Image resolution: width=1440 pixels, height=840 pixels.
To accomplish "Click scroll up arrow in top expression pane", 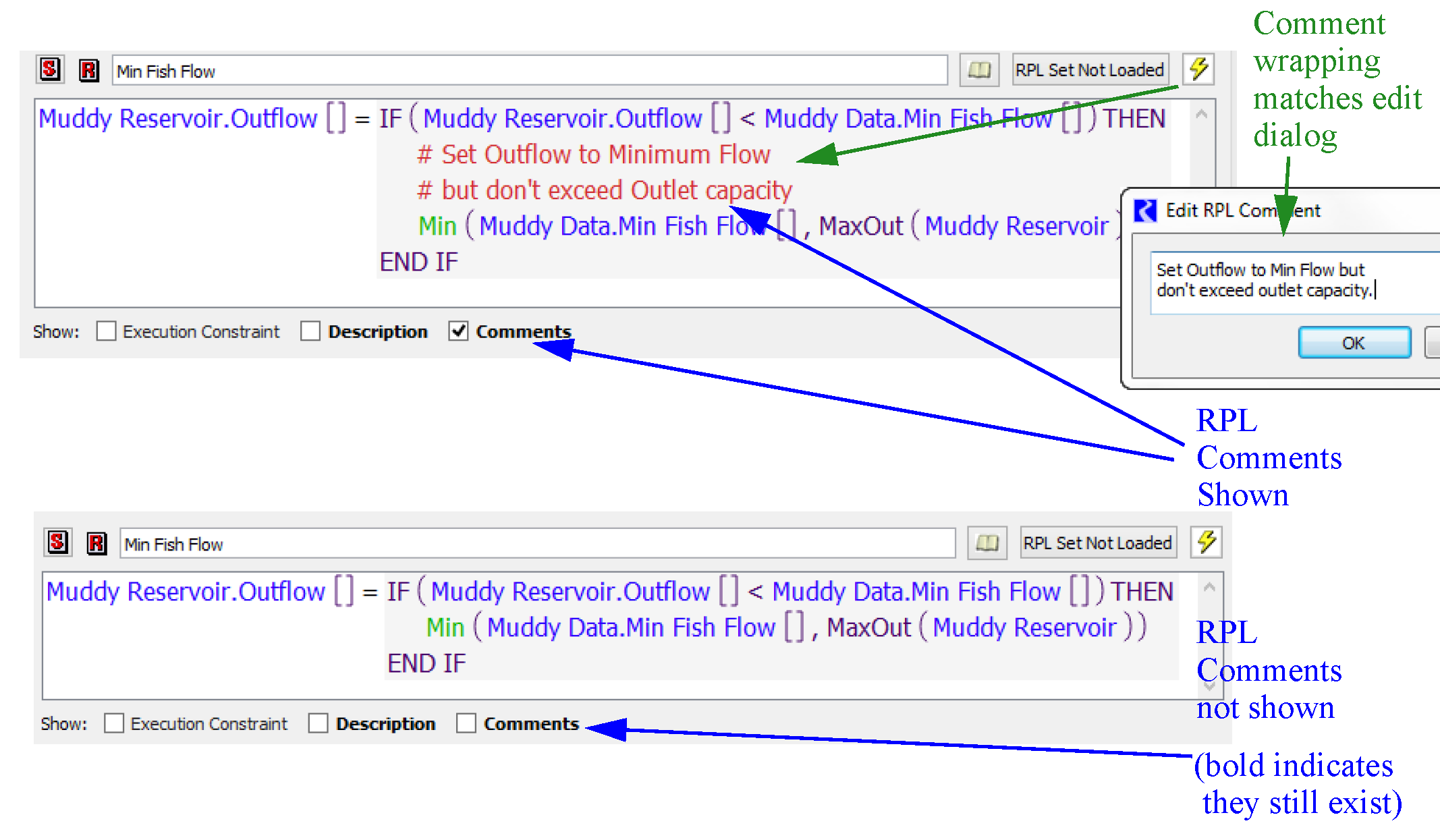I will pos(1201,115).
